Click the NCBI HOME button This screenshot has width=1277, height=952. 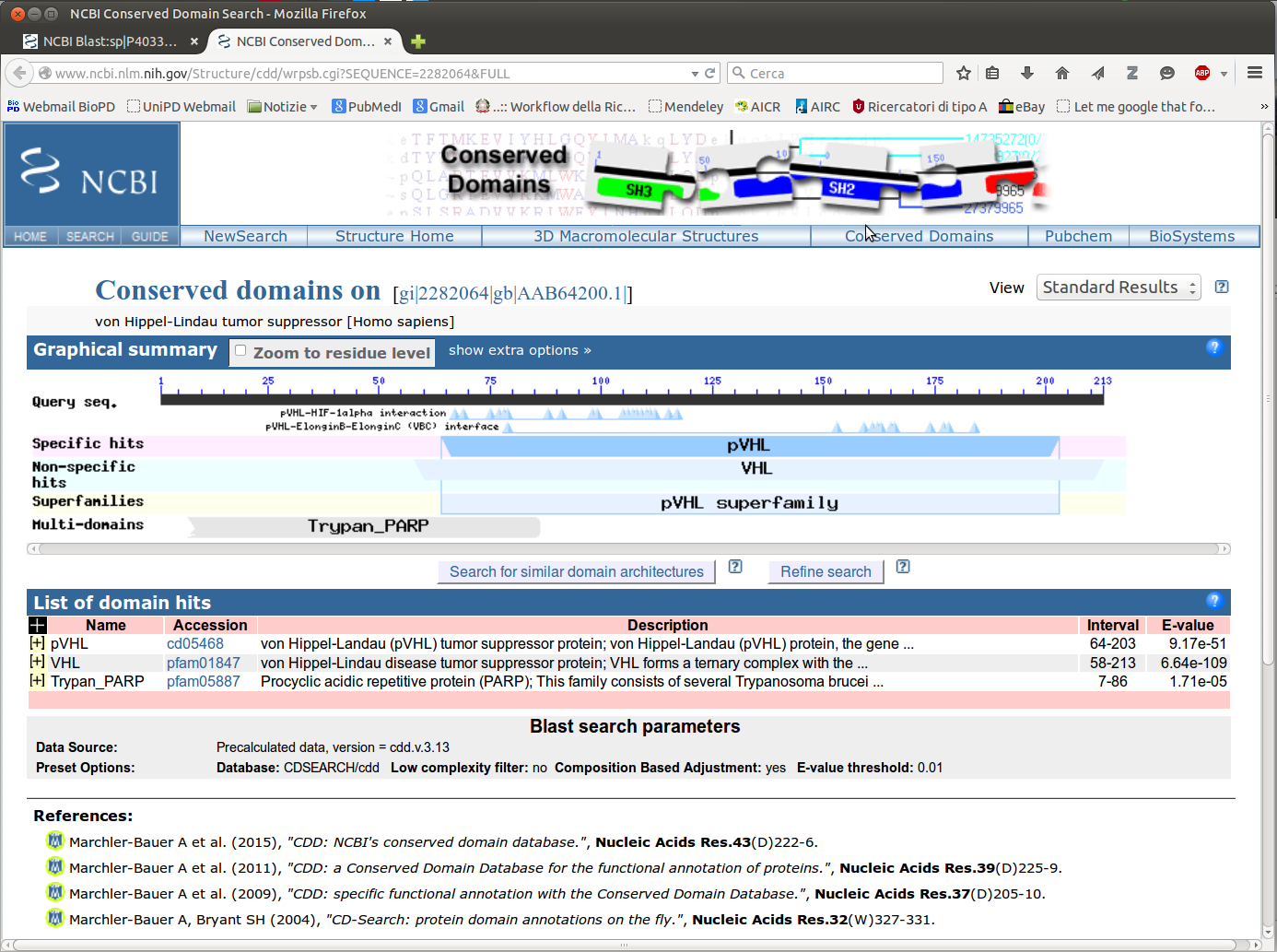pos(30,237)
